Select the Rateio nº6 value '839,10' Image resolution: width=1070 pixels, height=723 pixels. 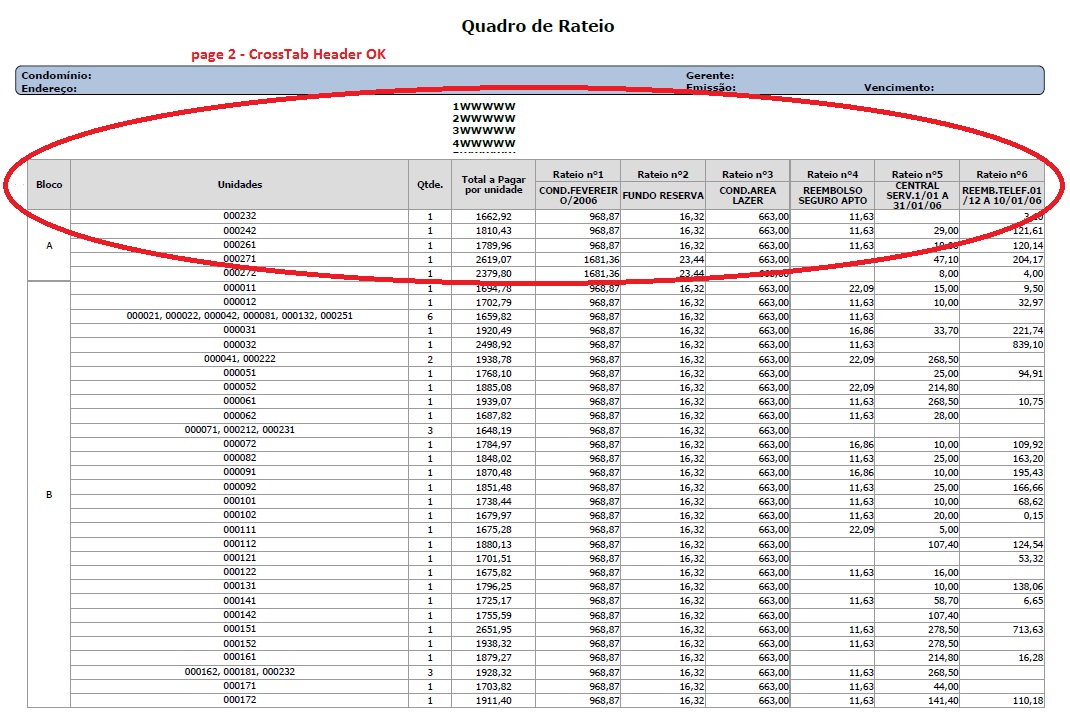pyautogui.click(x=1002, y=345)
